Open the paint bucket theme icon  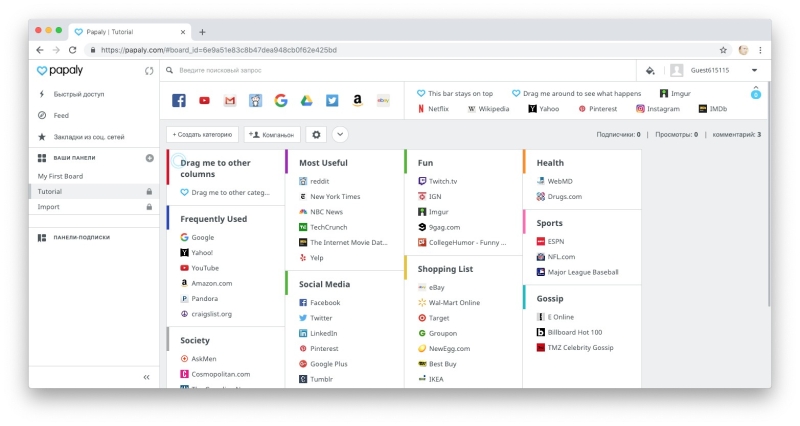tap(650, 70)
